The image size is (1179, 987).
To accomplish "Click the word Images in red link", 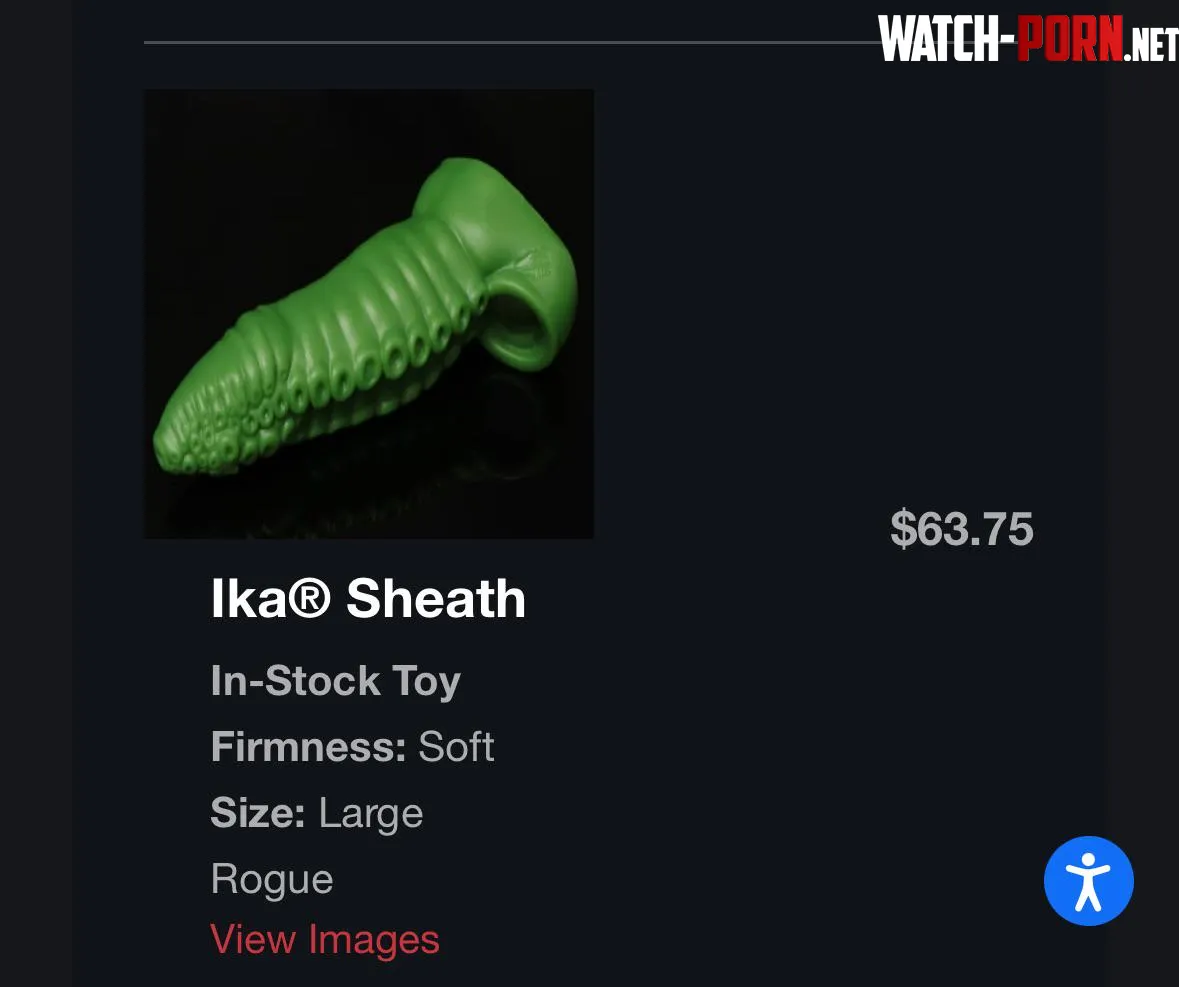I will coord(374,941).
